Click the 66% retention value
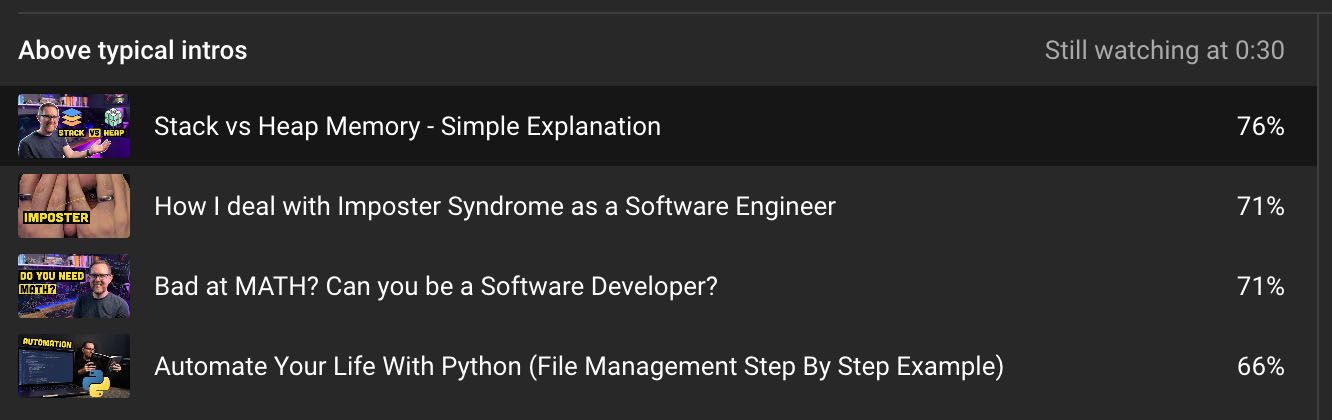The height and width of the screenshot is (420, 1332). pyautogui.click(x=1260, y=366)
